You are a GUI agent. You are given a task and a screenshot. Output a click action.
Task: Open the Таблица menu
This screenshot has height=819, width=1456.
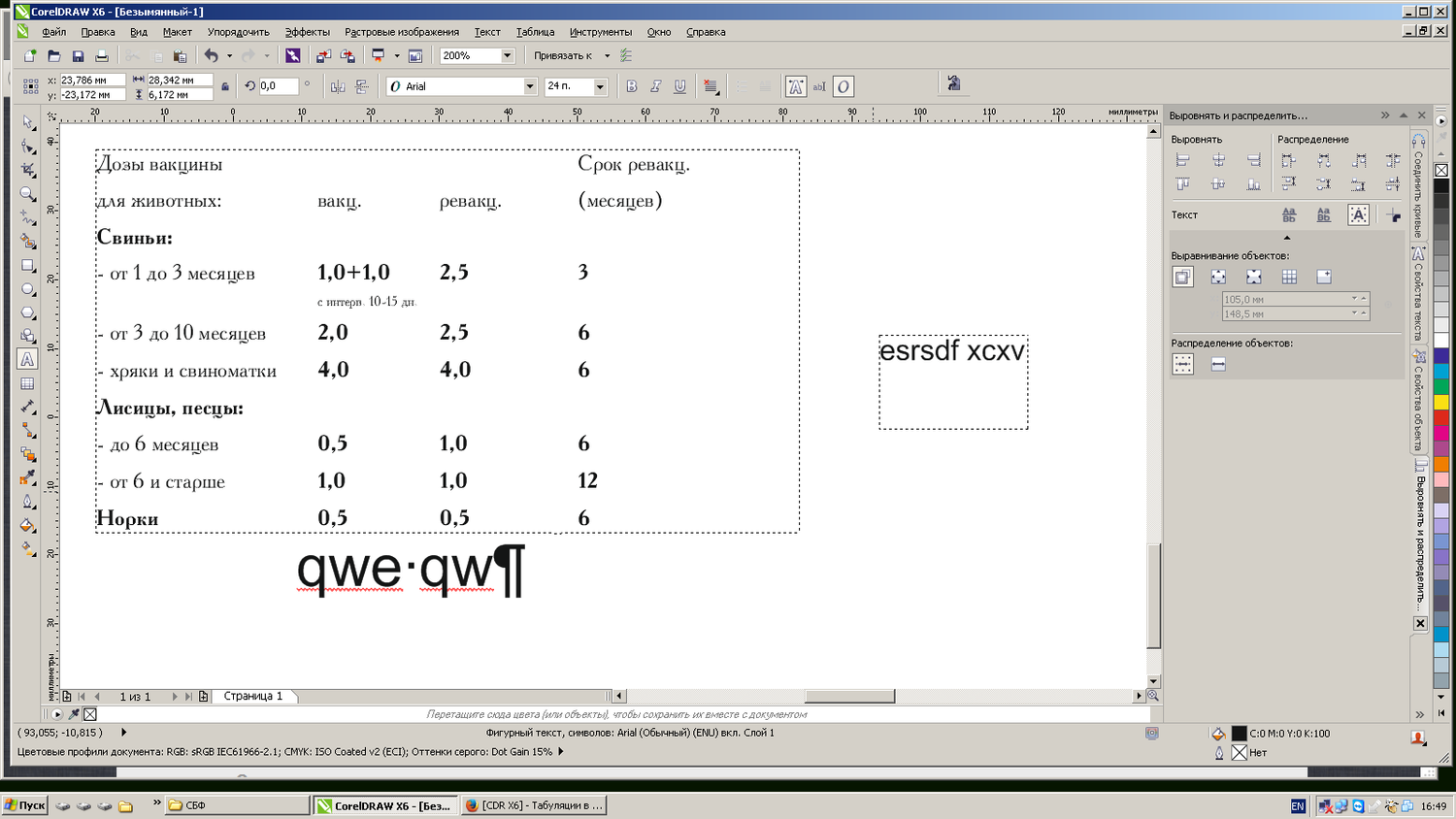click(535, 32)
